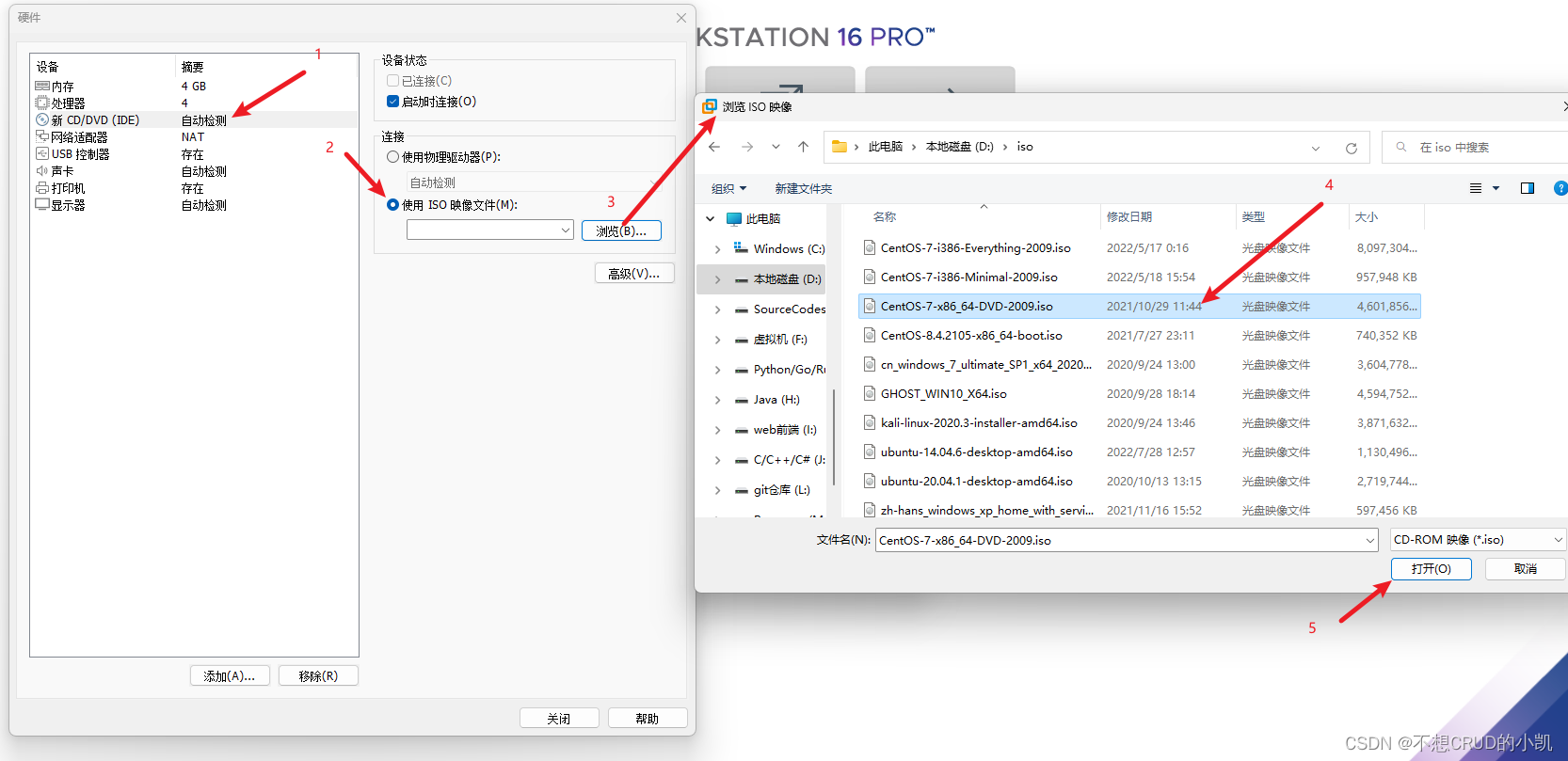Click 打开(O) to open the ISO
Viewport: 1568px width, 761px height.
point(1431,568)
